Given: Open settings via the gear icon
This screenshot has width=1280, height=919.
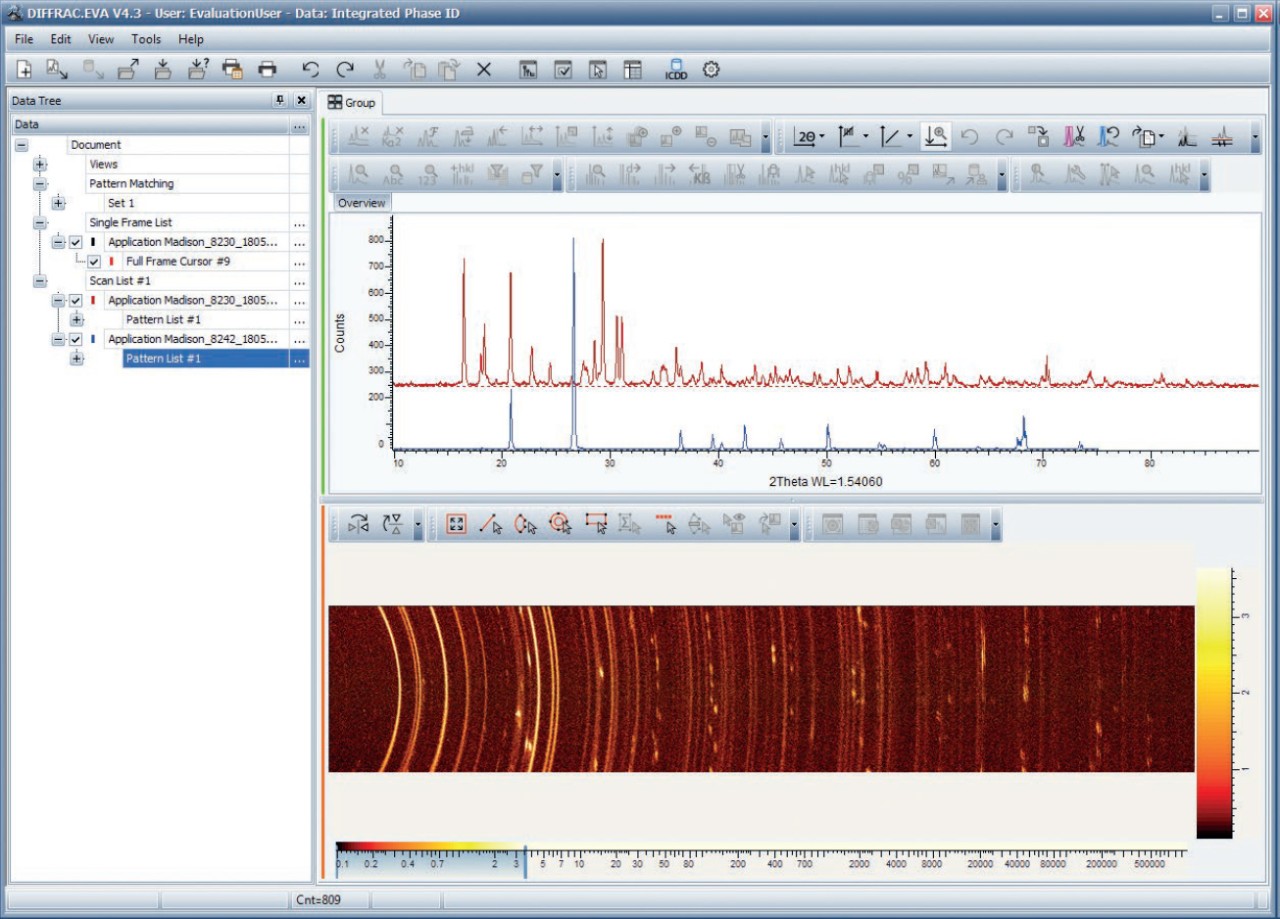Looking at the screenshot, I should point(711,69).
